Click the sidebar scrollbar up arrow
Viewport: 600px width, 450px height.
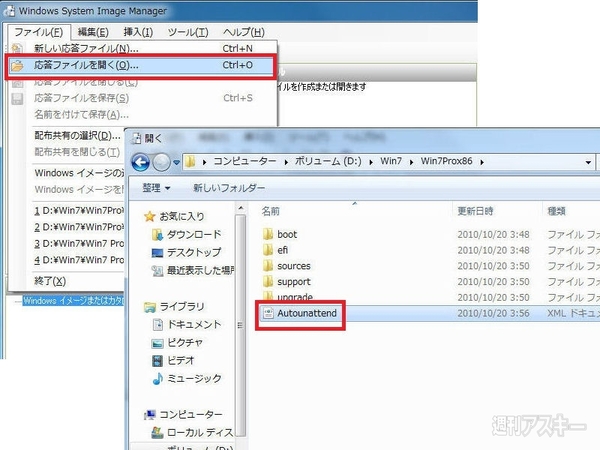pos(240,209)
